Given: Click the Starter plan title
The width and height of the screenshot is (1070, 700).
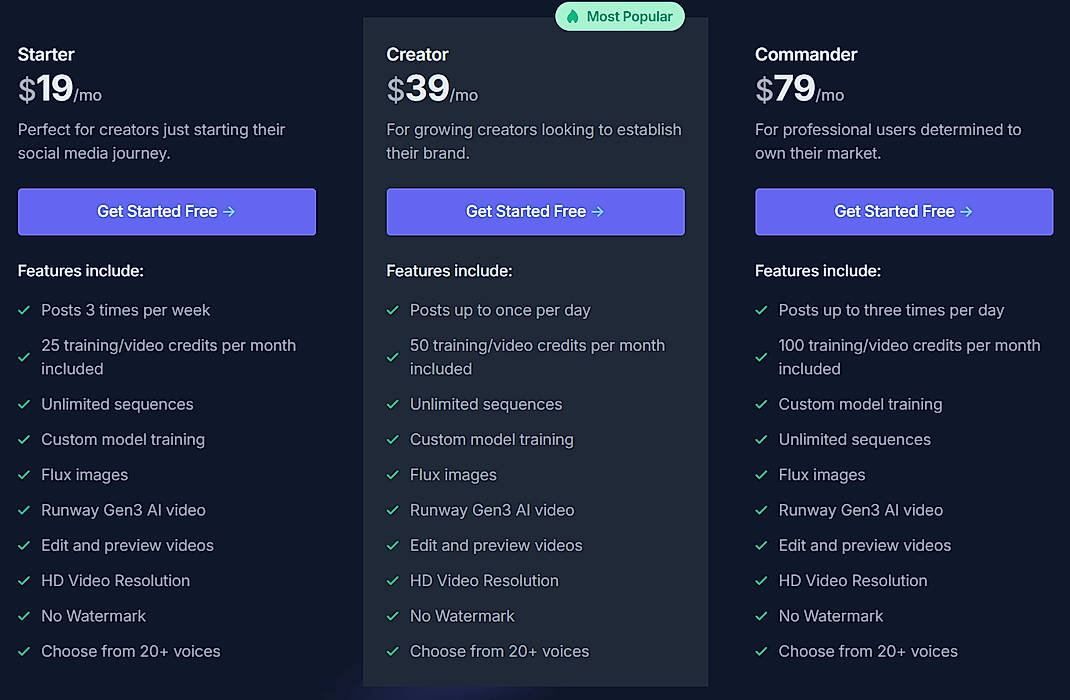Looking at the screenshot, I should [x=46, y=54].
